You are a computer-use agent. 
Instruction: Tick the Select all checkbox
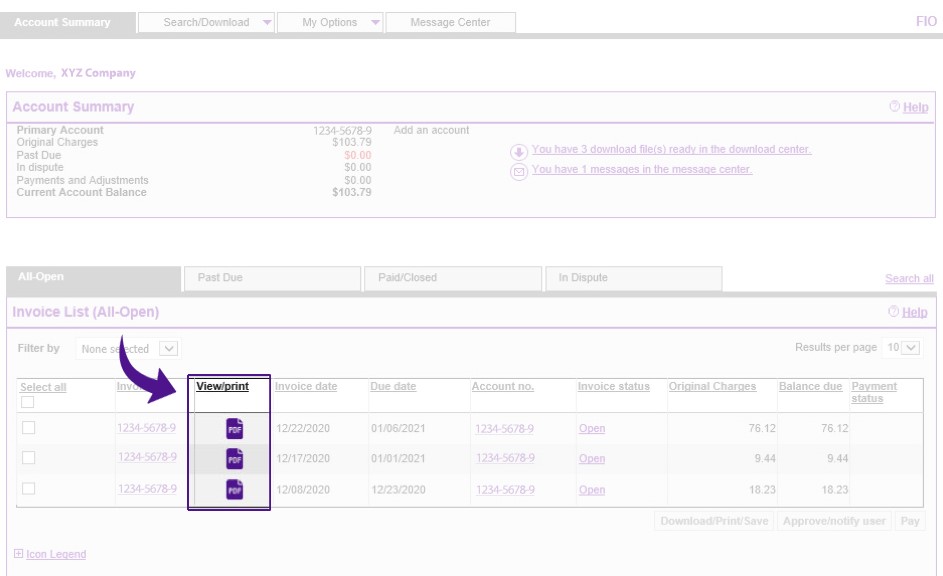pos(28,402)
